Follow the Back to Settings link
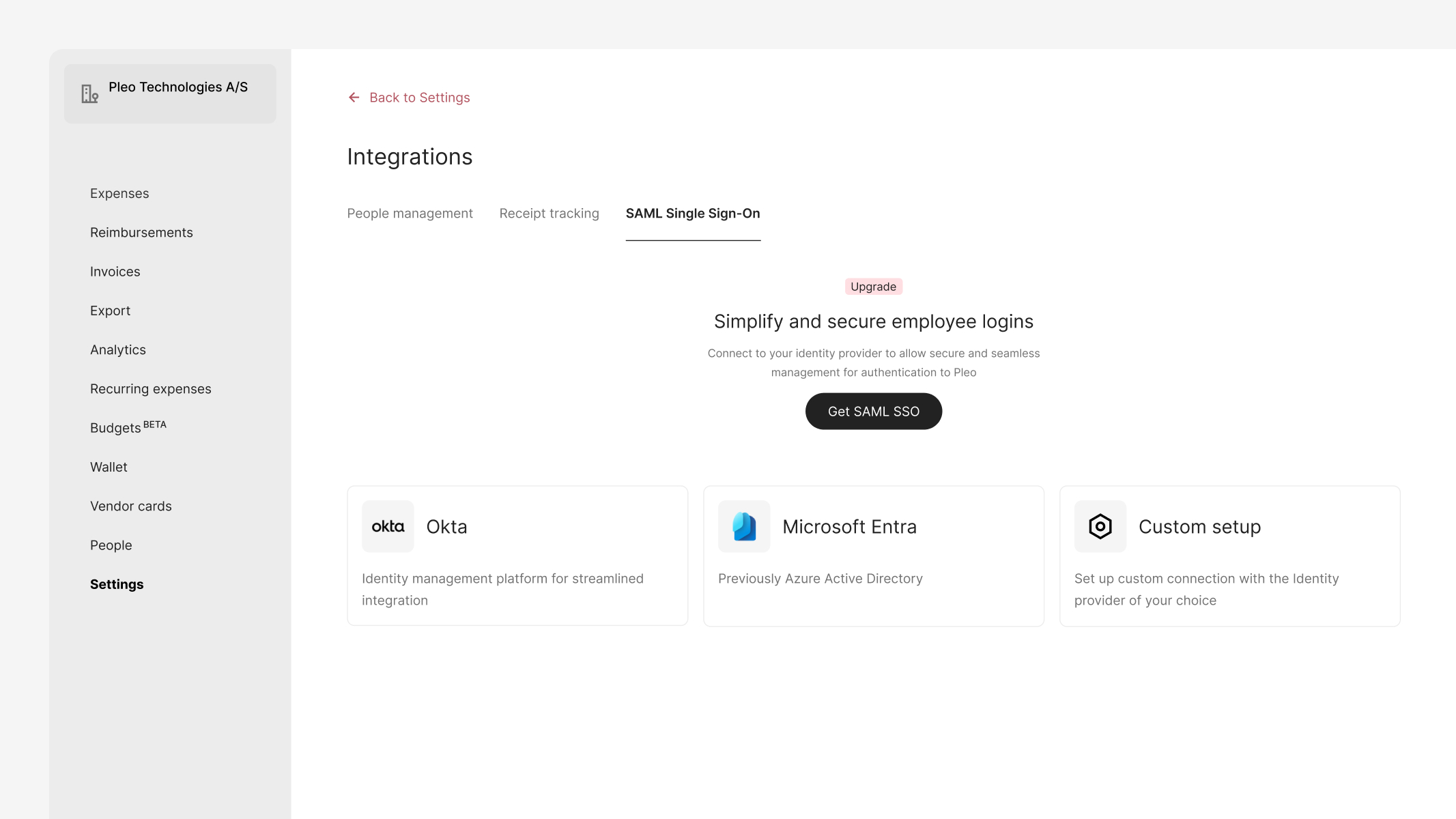This screenshot has height=819, width=1456. point(419,98)
